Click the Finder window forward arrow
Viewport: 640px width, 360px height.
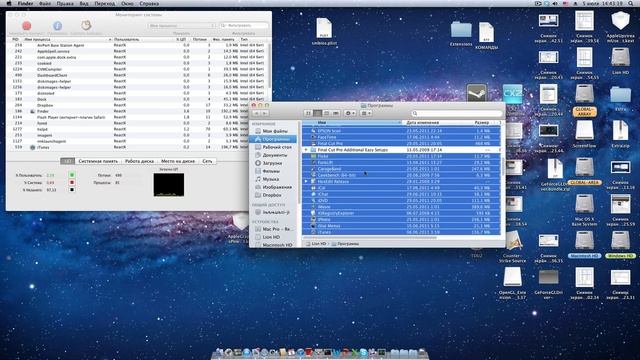pyautogui.click(x=265, y=113)
